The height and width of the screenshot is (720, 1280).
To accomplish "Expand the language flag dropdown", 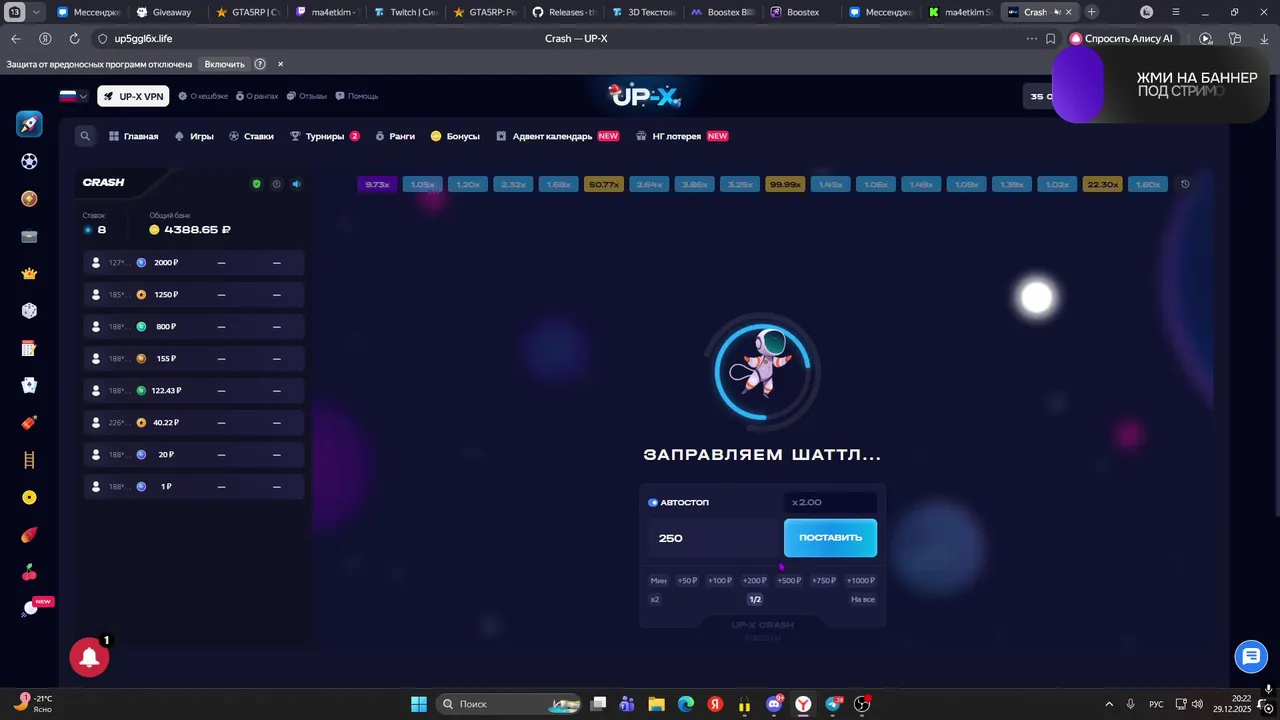I will pos(73,96).
